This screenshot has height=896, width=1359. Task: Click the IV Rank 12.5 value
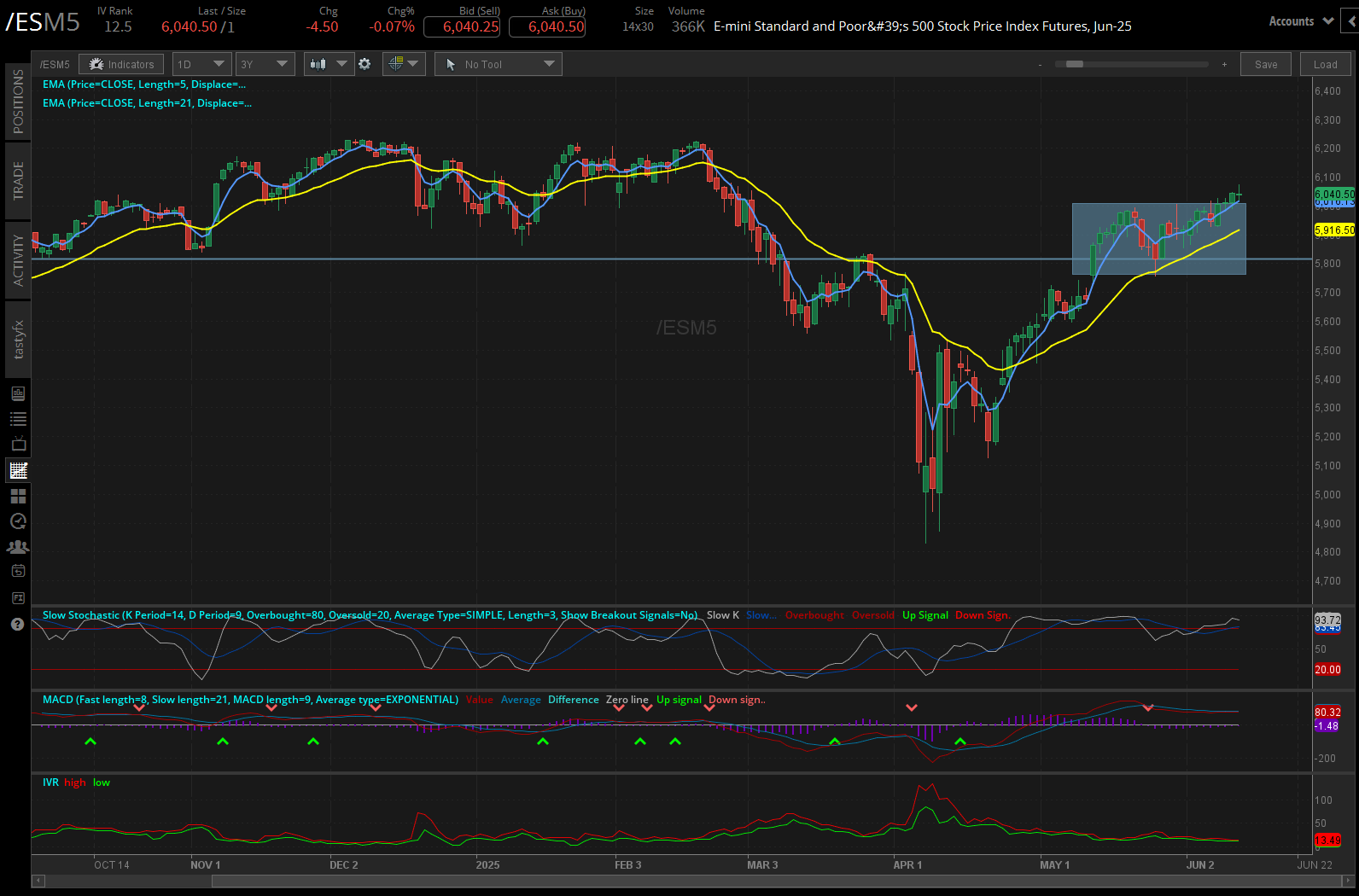[118, 26]
